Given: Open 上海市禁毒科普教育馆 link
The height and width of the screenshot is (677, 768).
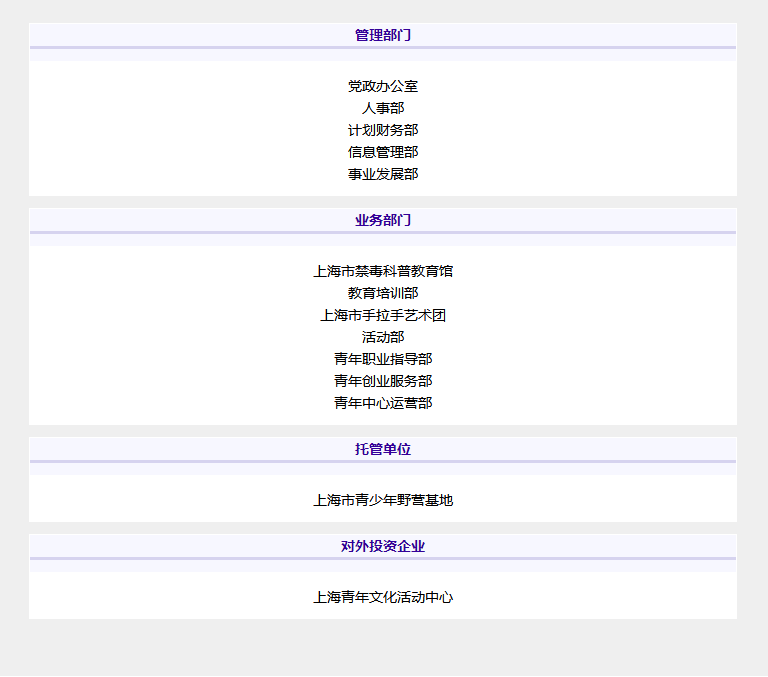Looking at the screenshot, I should pos(383,271).
